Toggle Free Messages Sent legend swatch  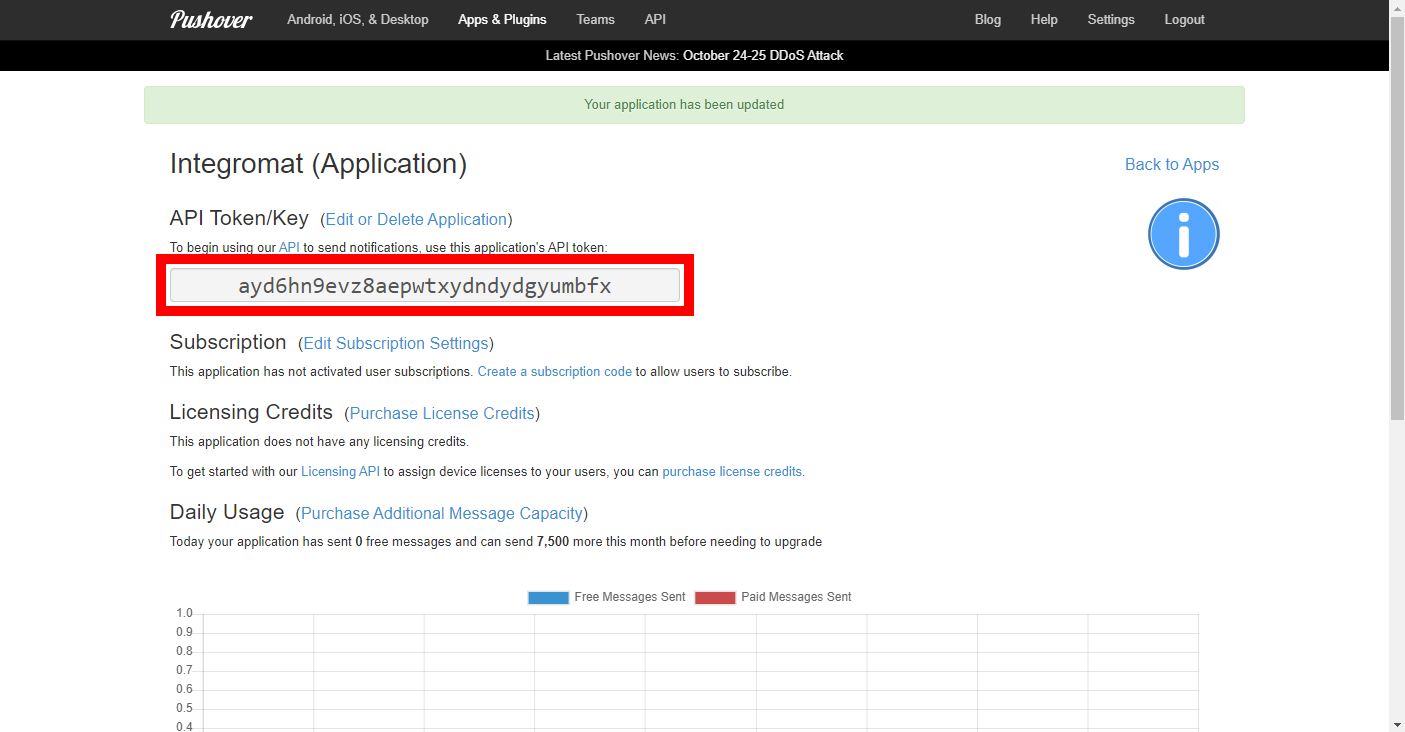548,597
